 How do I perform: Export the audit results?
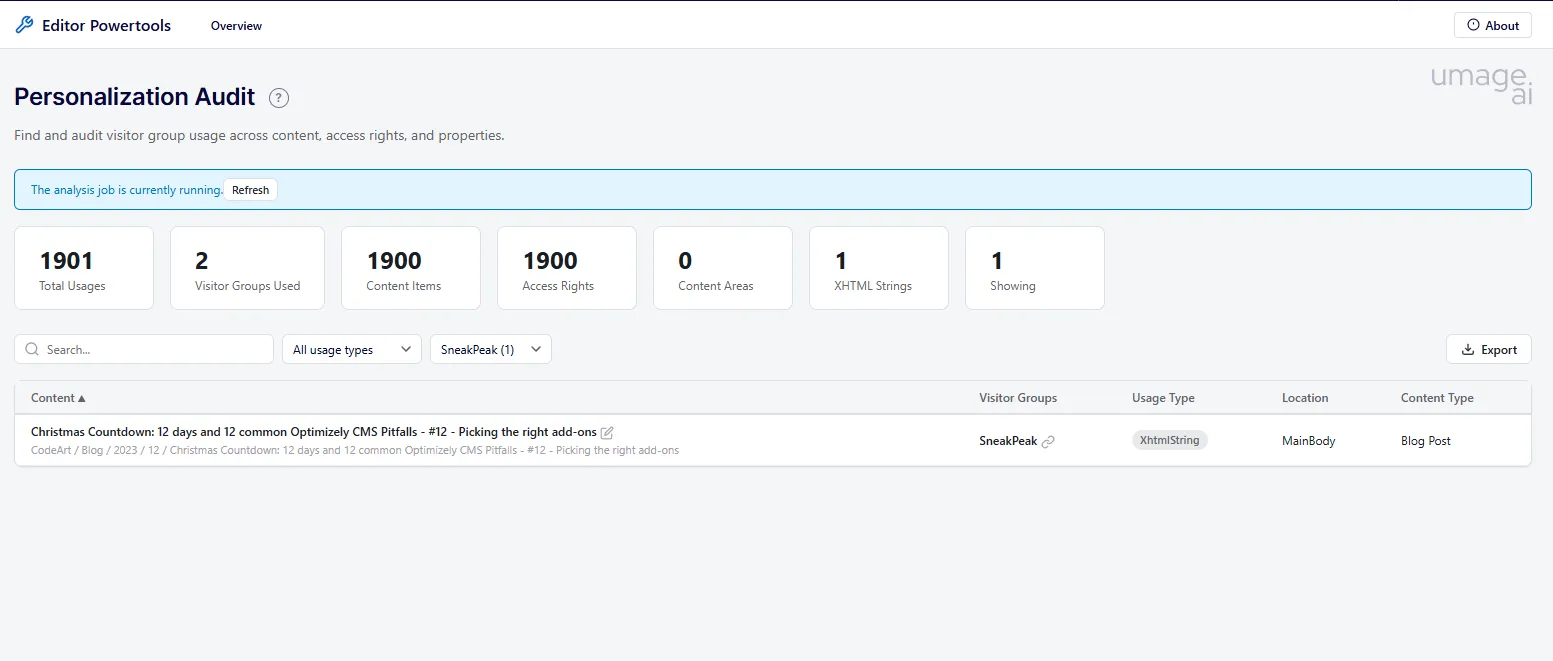point(1488,349)
